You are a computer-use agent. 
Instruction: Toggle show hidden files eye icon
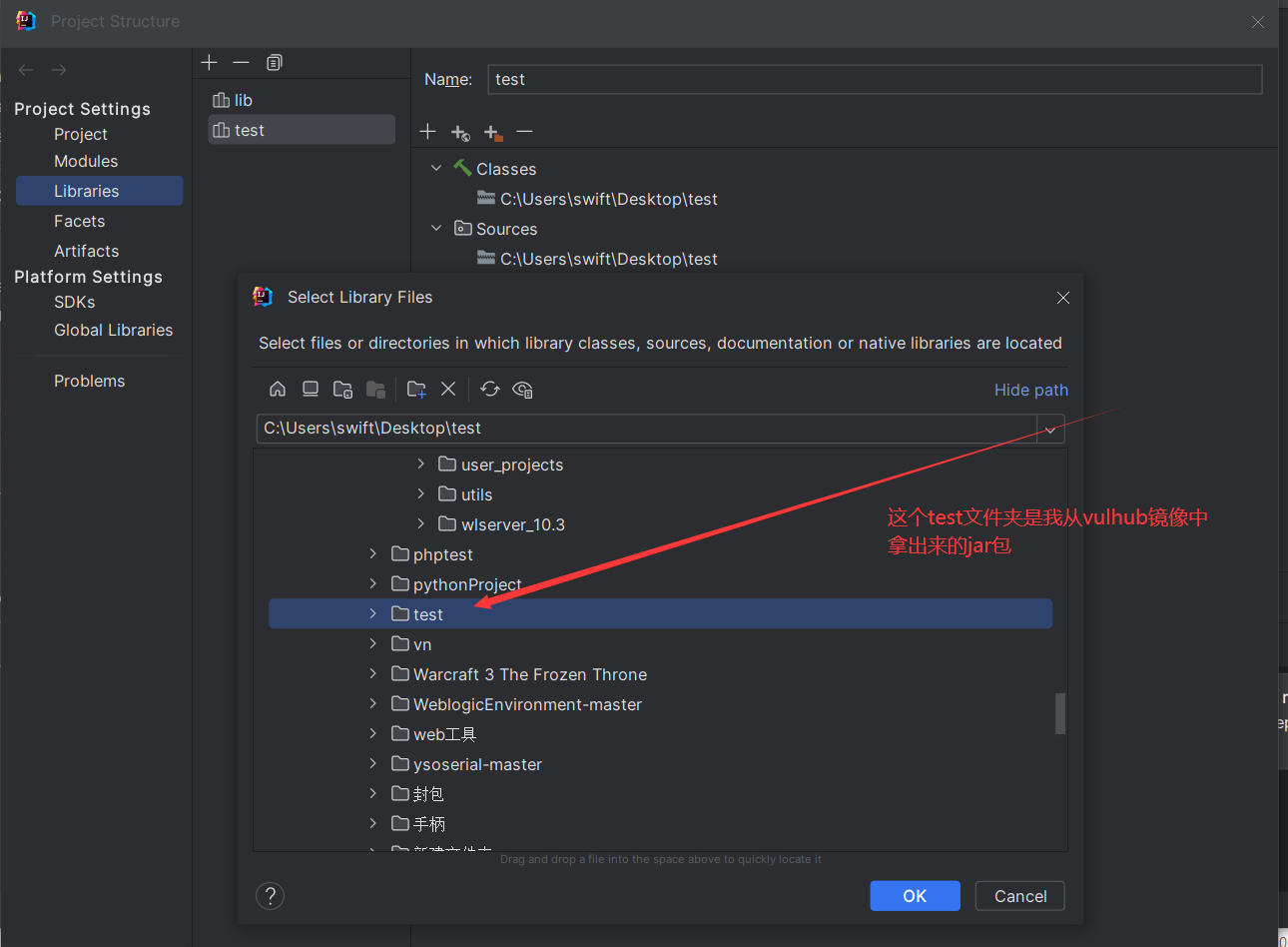[x=522, y=389]
